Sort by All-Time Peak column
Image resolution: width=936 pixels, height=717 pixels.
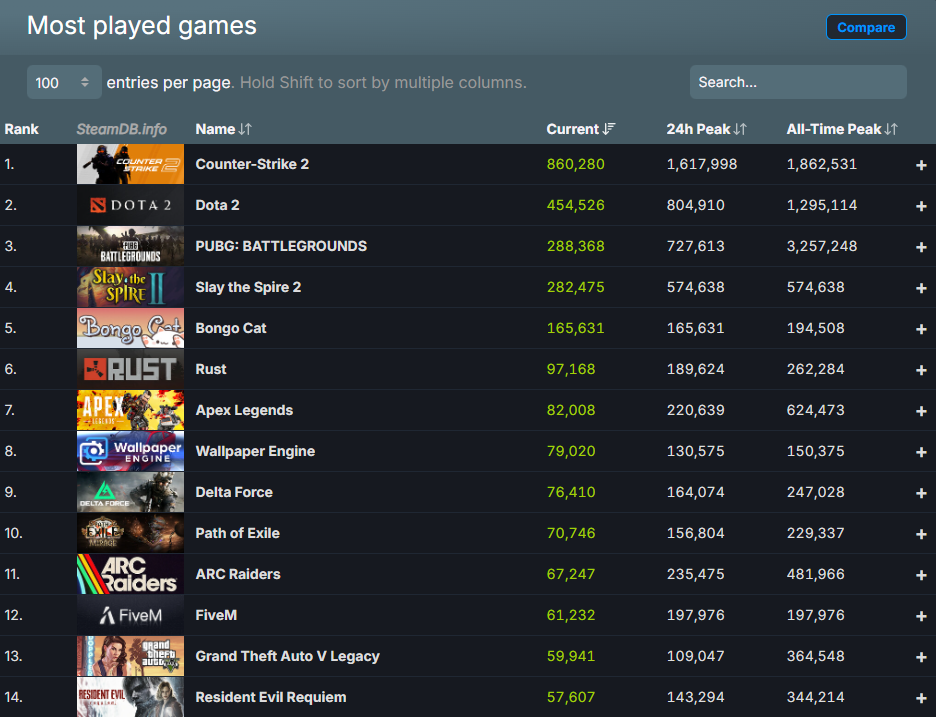pyautogui.click(x=841, y=129)
